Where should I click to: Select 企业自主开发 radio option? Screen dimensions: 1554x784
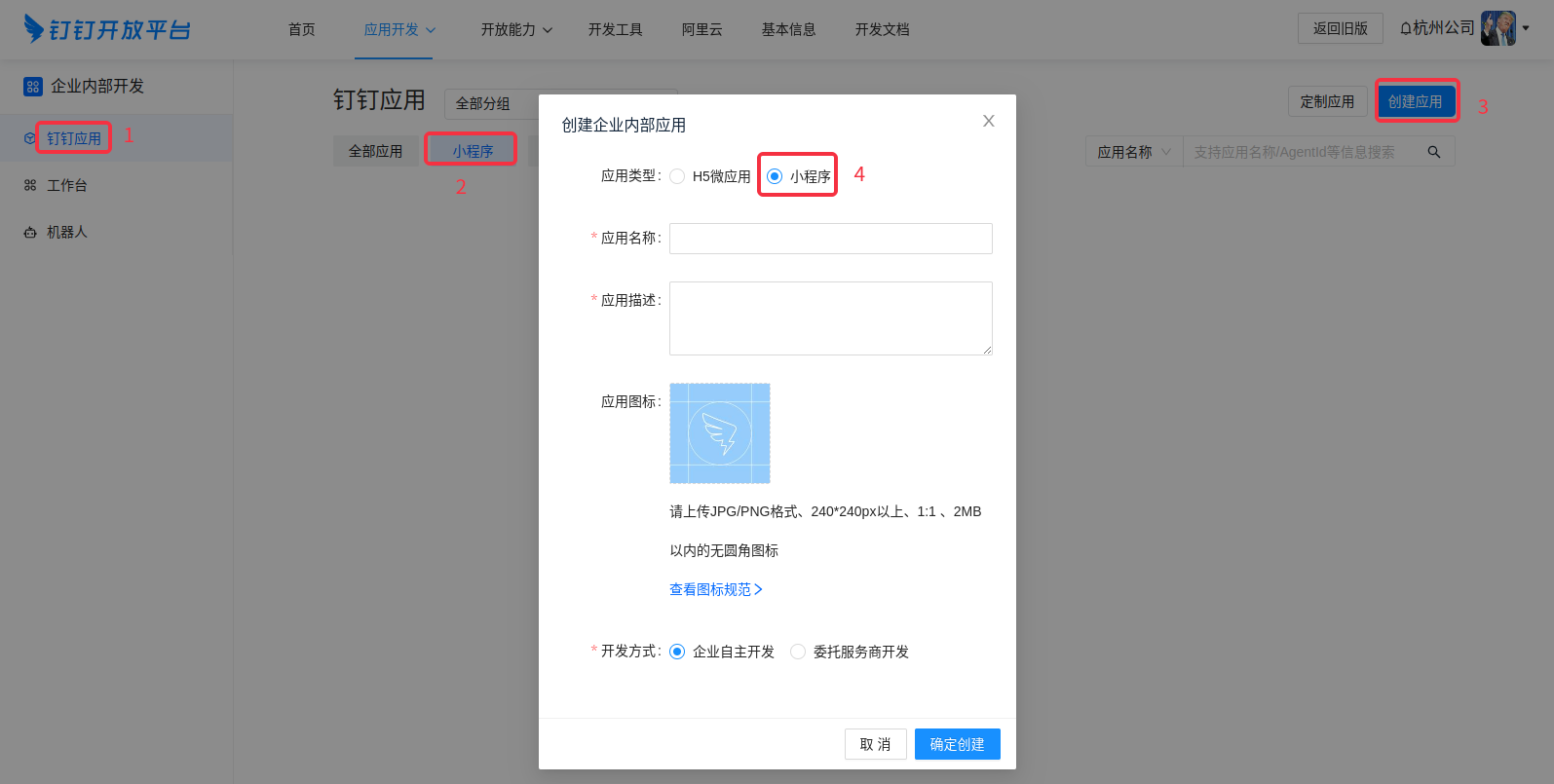tap(677, 652)
